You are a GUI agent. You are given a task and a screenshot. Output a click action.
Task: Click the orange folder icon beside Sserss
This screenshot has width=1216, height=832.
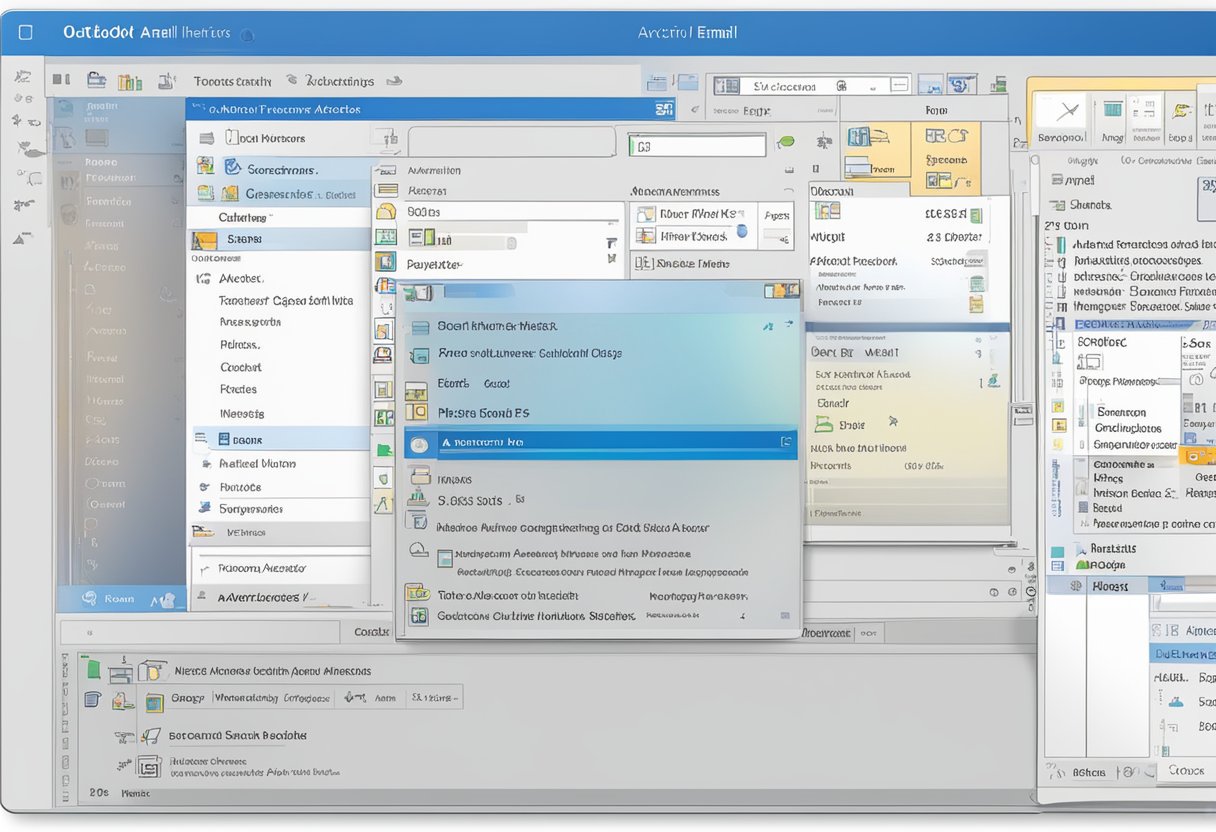[204, 240]
